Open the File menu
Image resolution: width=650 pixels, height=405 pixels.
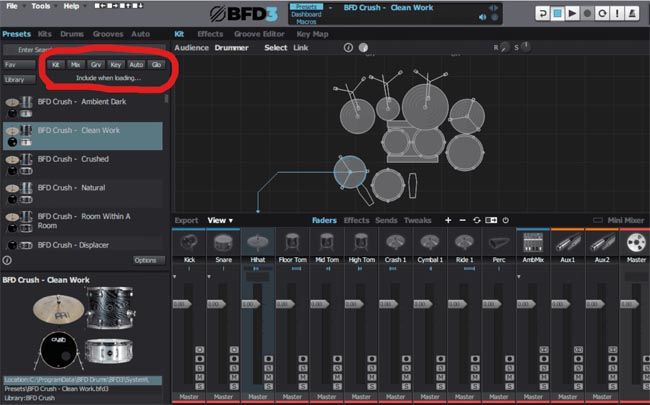[x=12, y=6]
